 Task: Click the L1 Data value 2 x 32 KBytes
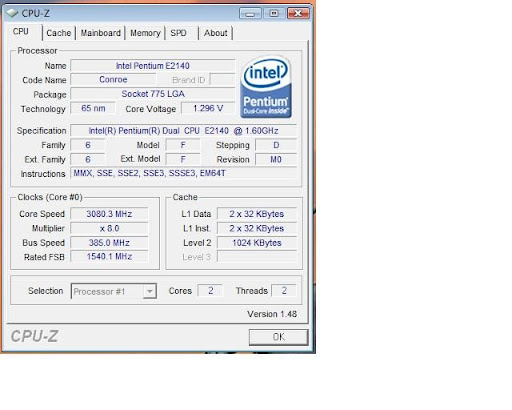pos(257,214)
